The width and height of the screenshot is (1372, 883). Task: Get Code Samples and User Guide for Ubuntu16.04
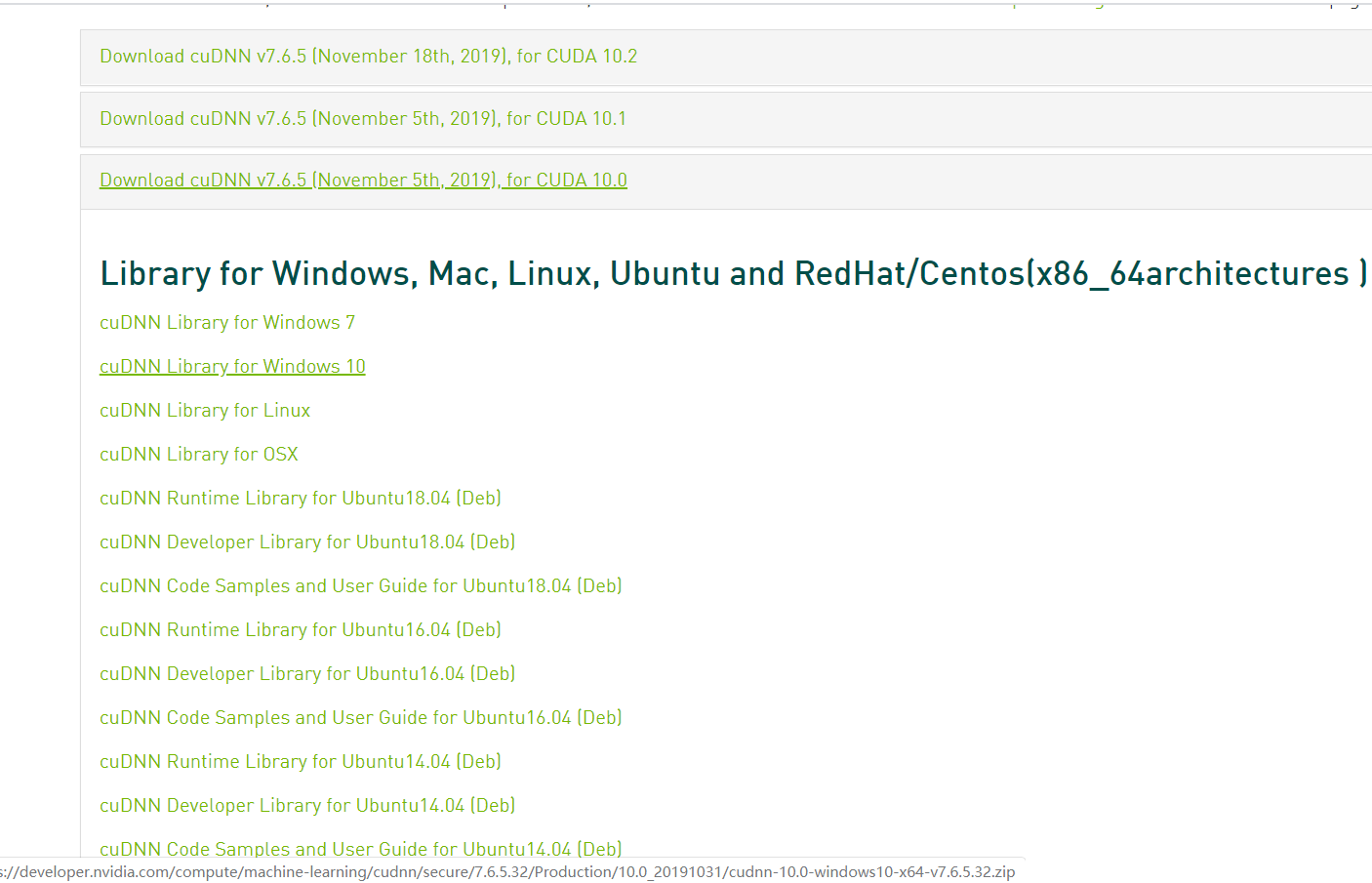coord(361,718)
